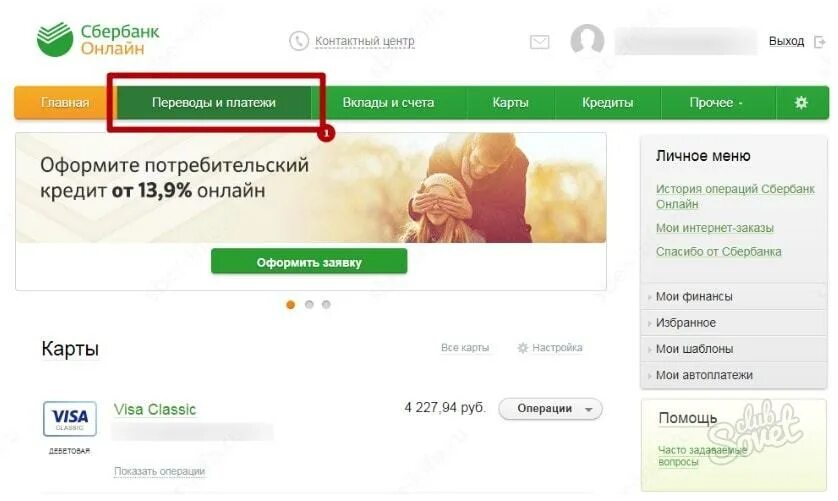Click the Visa Classic card icon
This screenshot has height=501, width=838.
point(69,419)
